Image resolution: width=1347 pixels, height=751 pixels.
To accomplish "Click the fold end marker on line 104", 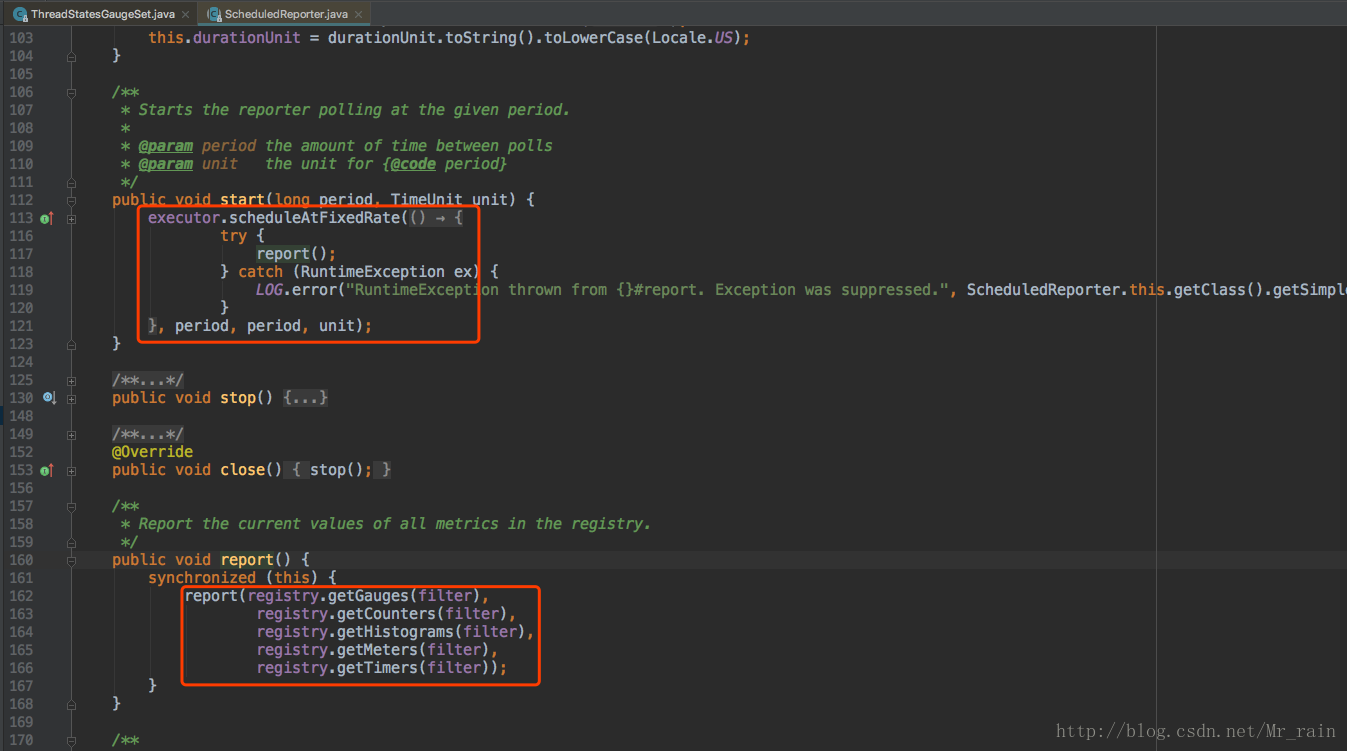I will pyautogui.click(x=71, y=56).
